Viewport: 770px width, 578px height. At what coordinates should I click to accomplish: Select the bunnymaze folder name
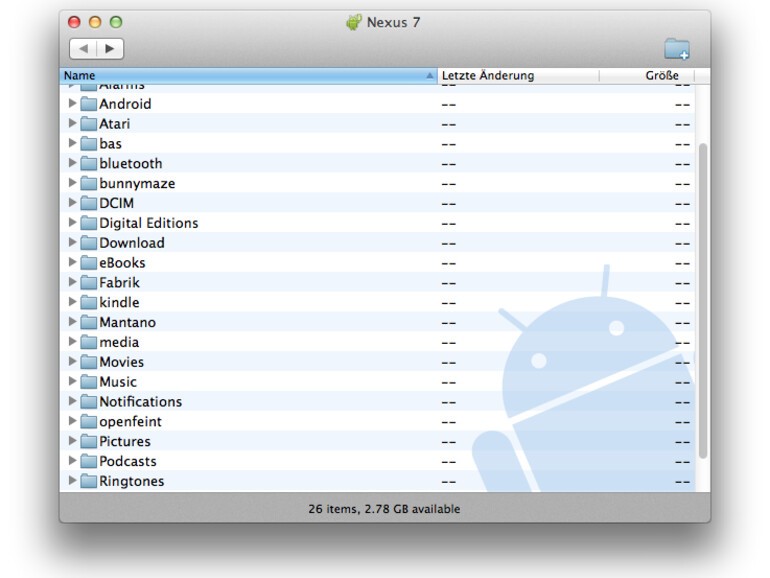[137, 184]
